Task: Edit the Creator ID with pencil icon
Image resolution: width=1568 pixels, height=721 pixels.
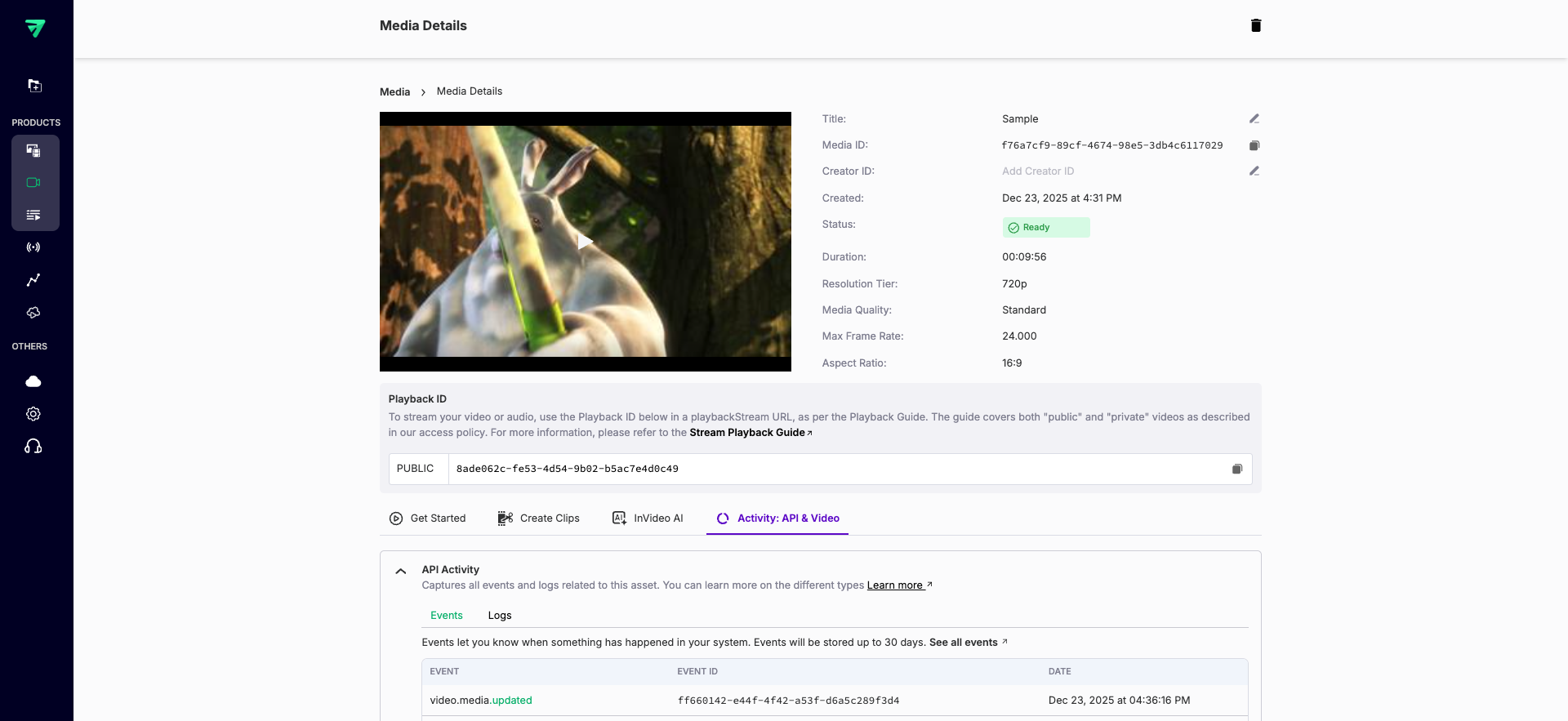Action: [1254, 171]
